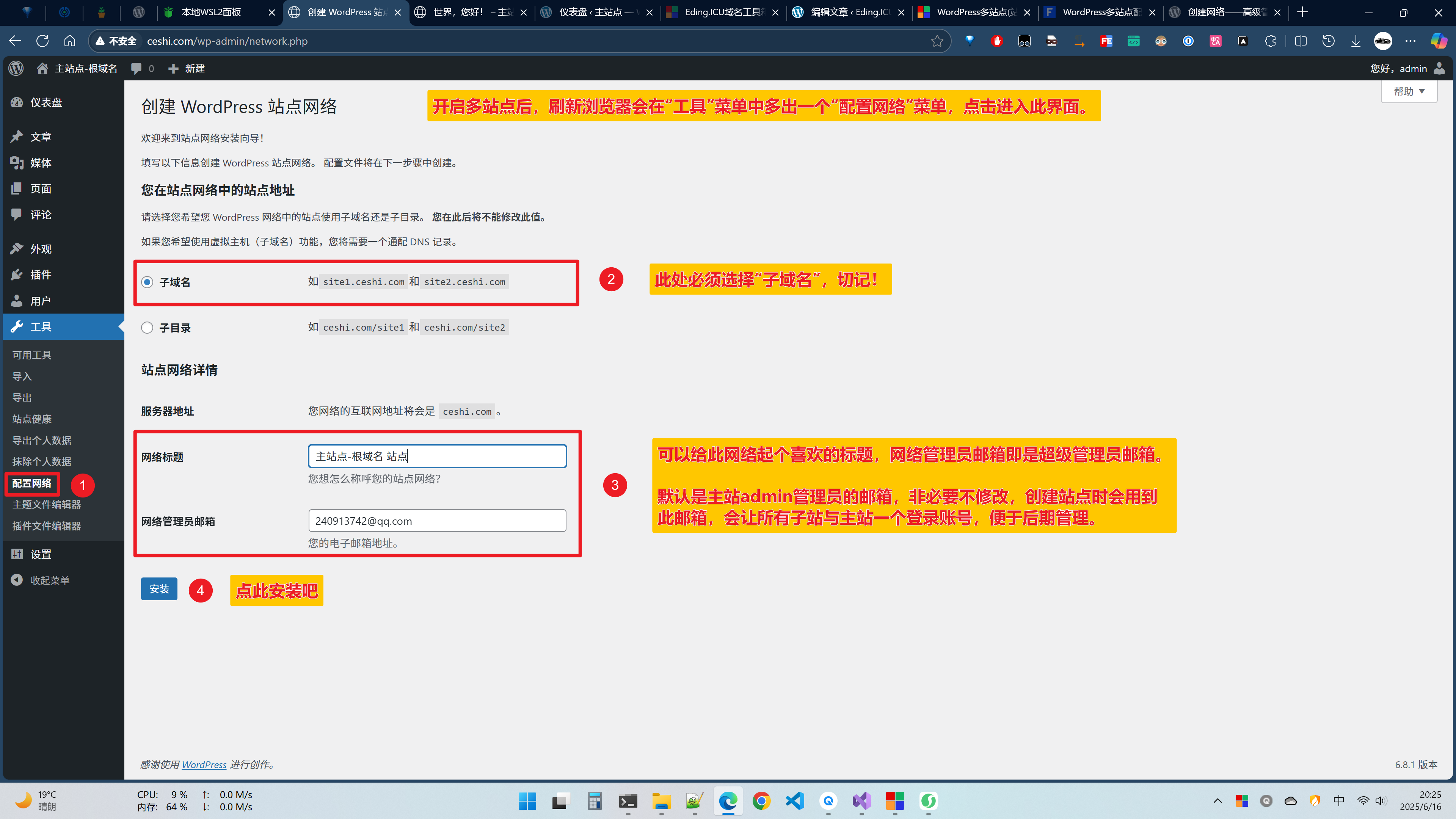Close the 创建 WordPress 站点 tab
This screenshot has width=1456, height=819.
[397, 13]
